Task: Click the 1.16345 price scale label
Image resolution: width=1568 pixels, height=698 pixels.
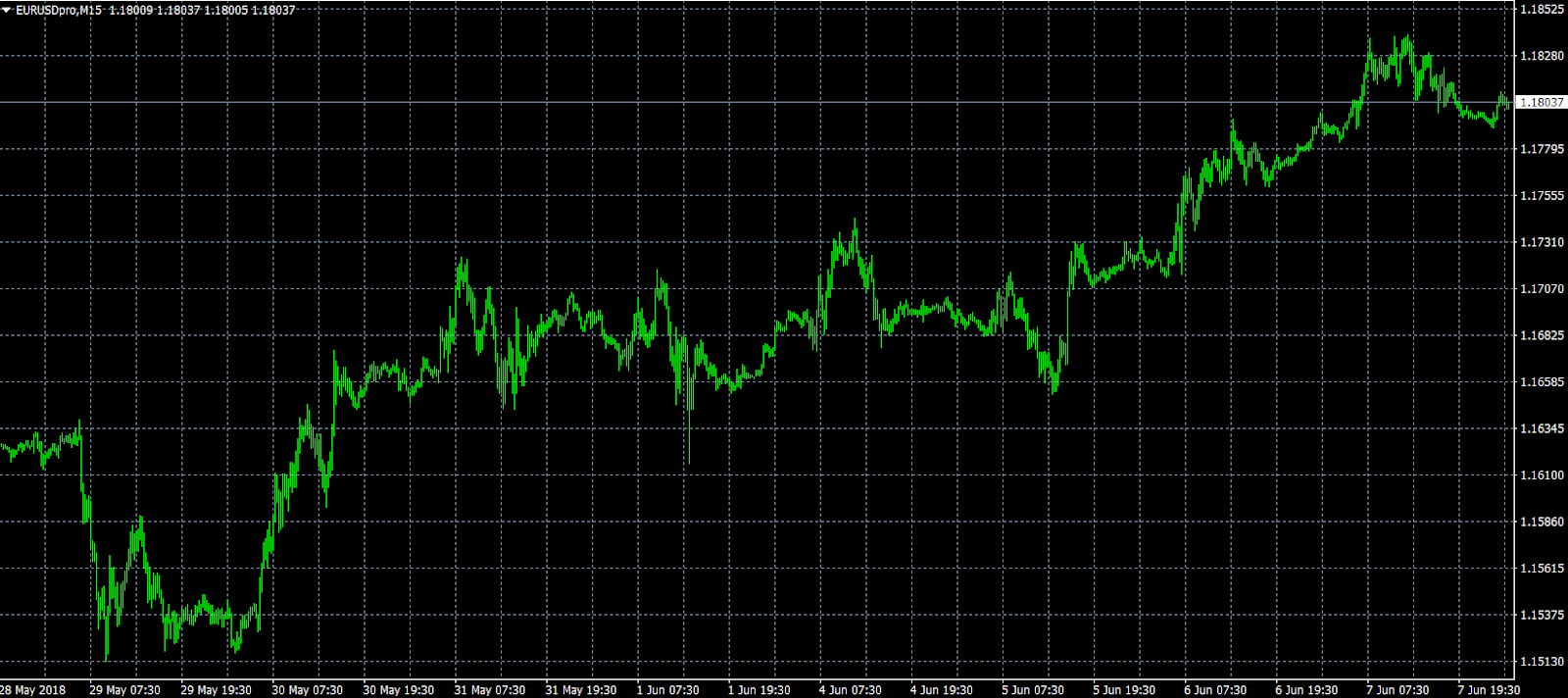Action: click(1542, 428)
